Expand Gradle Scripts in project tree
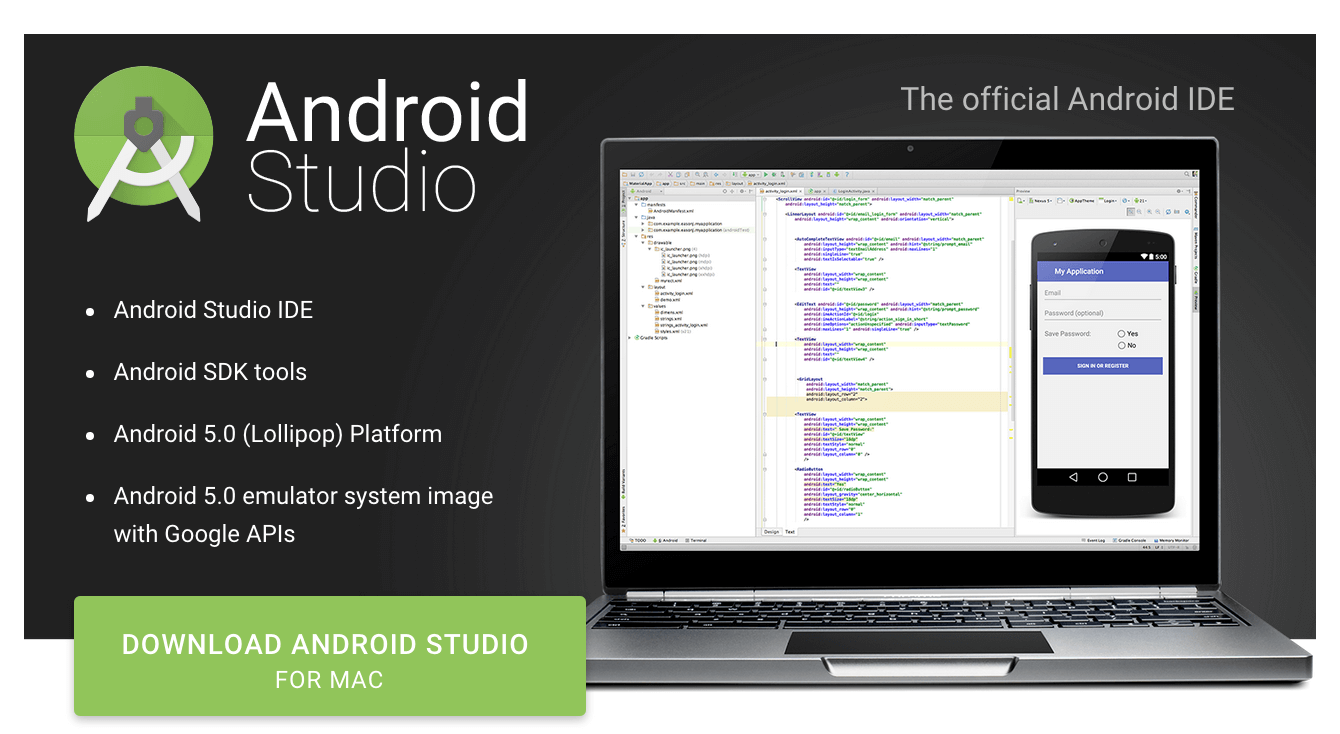 (630, 338)
